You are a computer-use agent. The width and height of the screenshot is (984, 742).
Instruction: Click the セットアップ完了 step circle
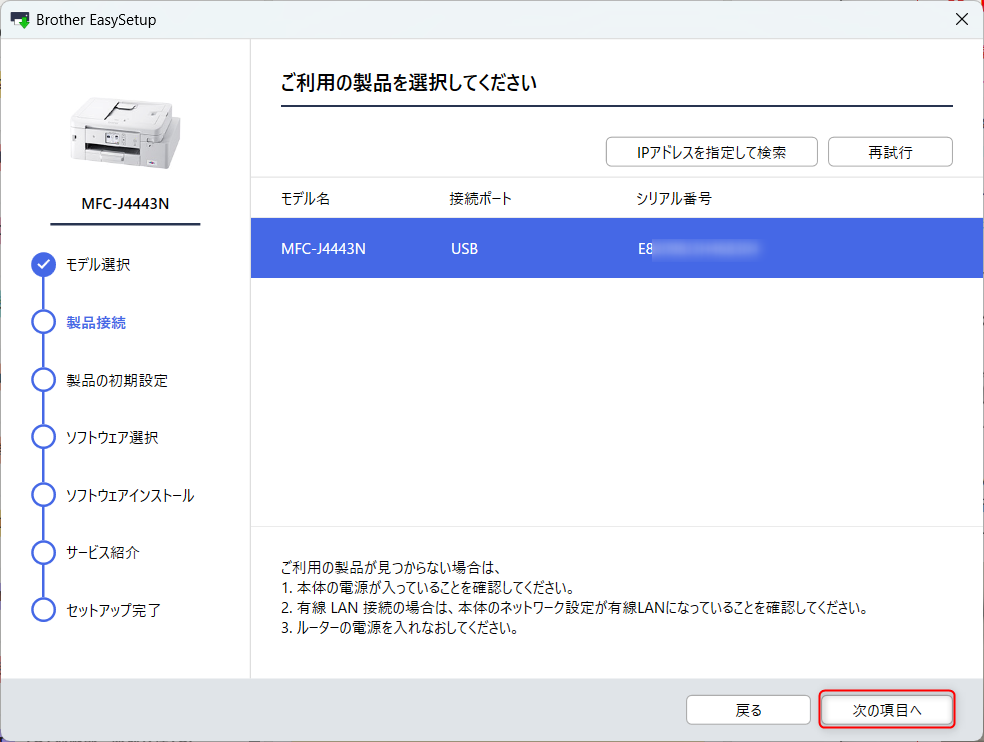pyautogui.click(x=43, y=609)
